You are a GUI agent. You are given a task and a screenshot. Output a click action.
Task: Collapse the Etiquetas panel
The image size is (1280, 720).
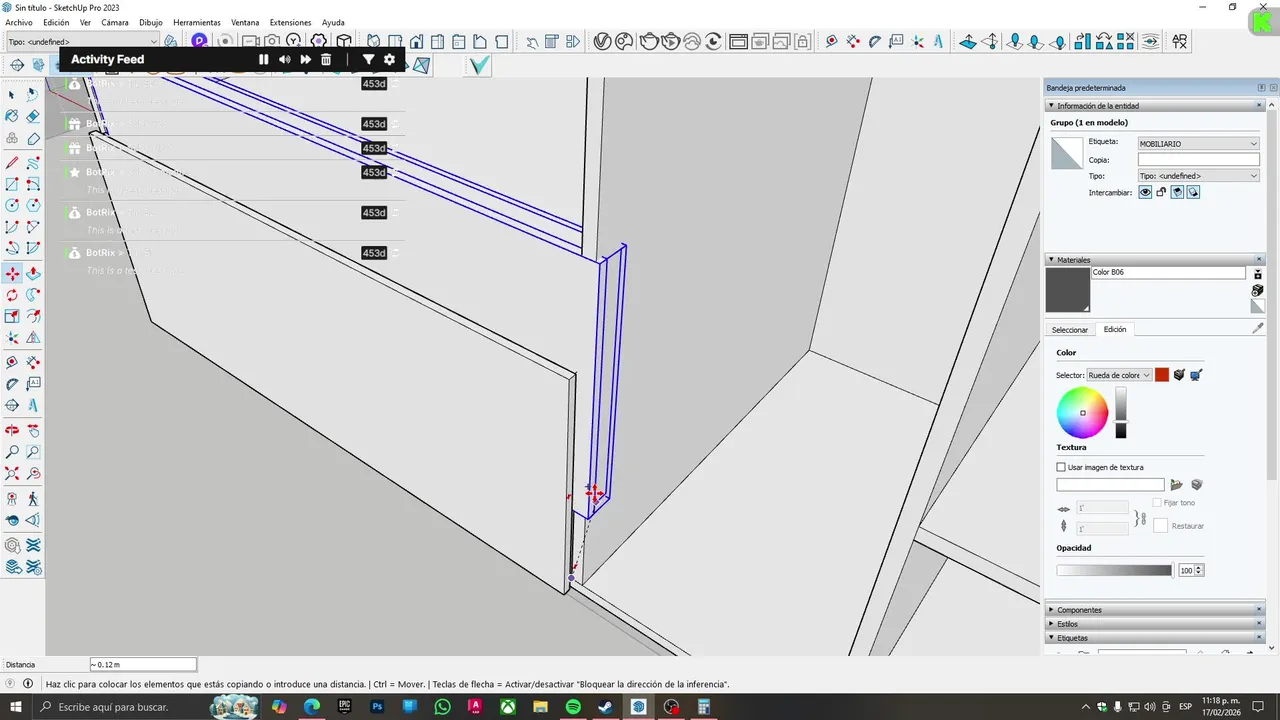pos(1052,638)
